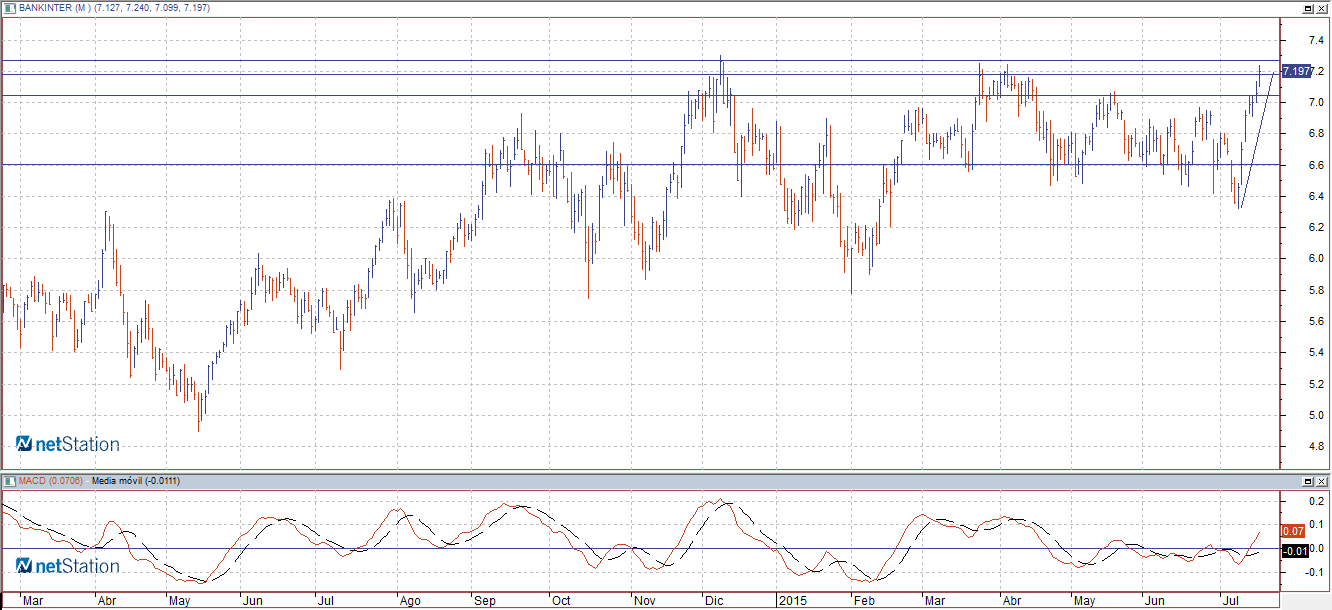Click the MACD indicator panel icon
The width and height of the screenshot is (1332, 610).
[x=7, y=481]
